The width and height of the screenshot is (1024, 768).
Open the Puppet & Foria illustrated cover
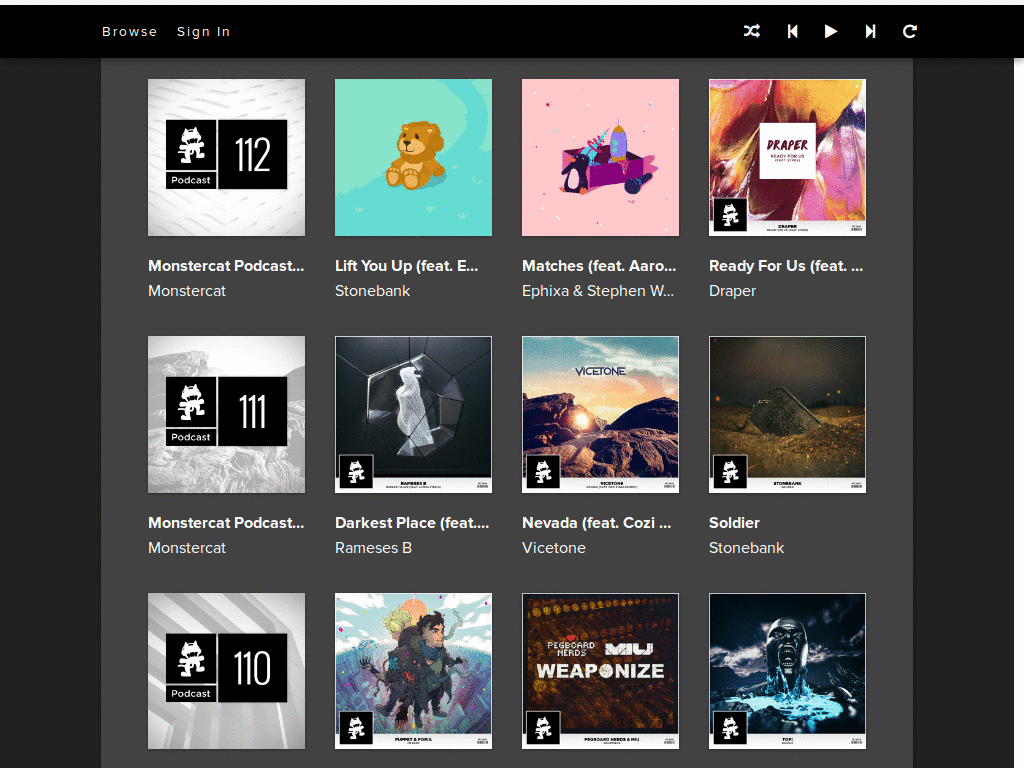pos(413,671)
